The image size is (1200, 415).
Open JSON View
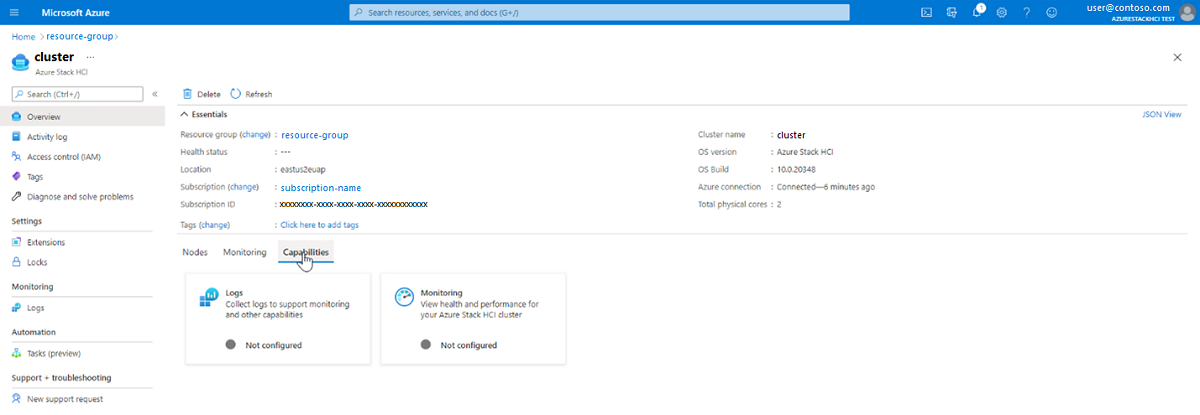pyautogui.click(x=1161, y=115)
